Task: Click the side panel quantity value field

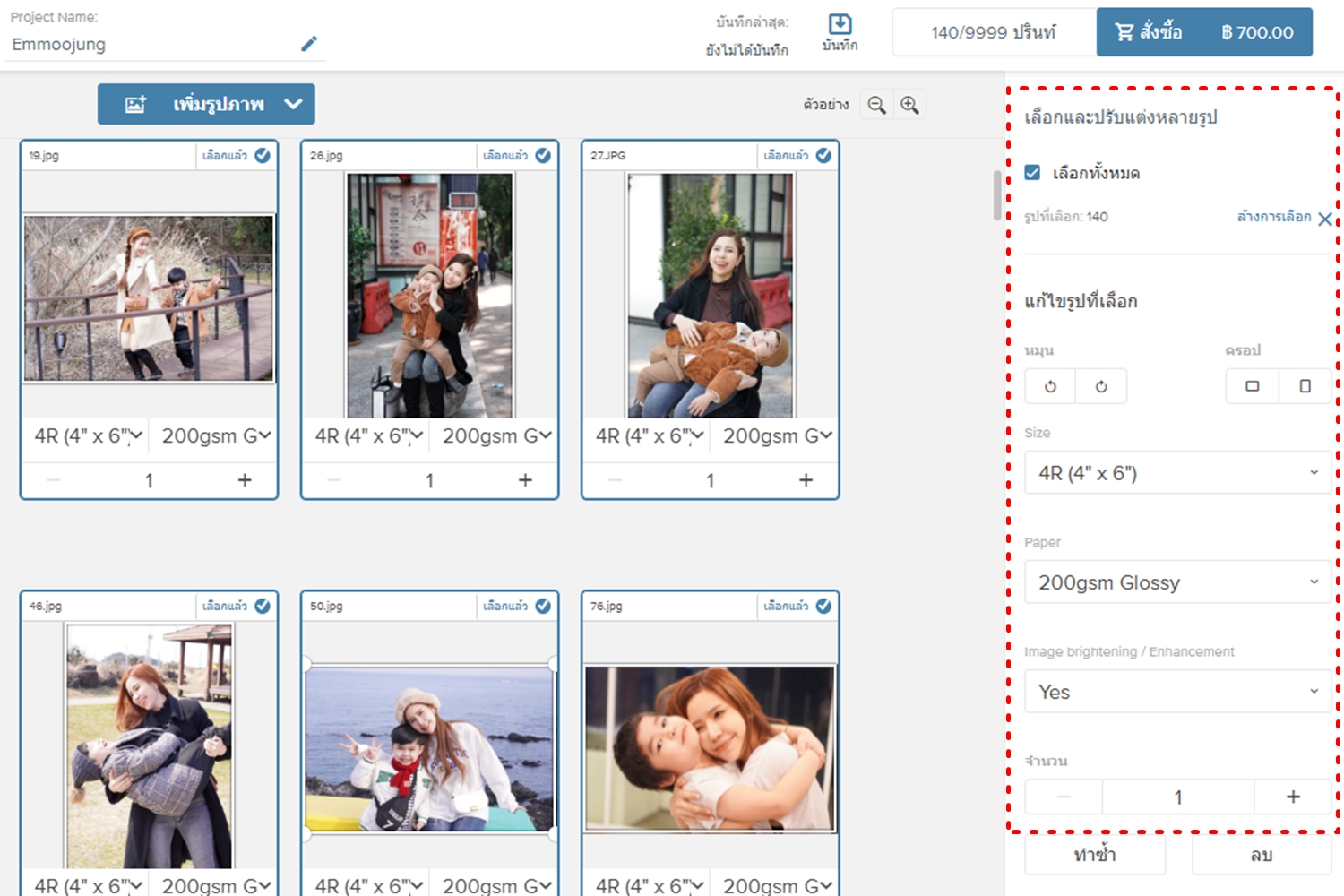Action: 1178,797
